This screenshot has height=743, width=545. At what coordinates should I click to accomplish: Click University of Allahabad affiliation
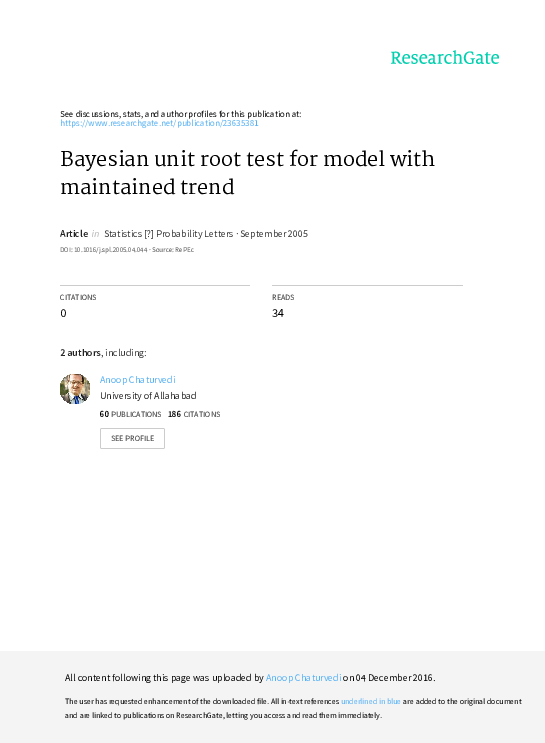coord(148,396)
